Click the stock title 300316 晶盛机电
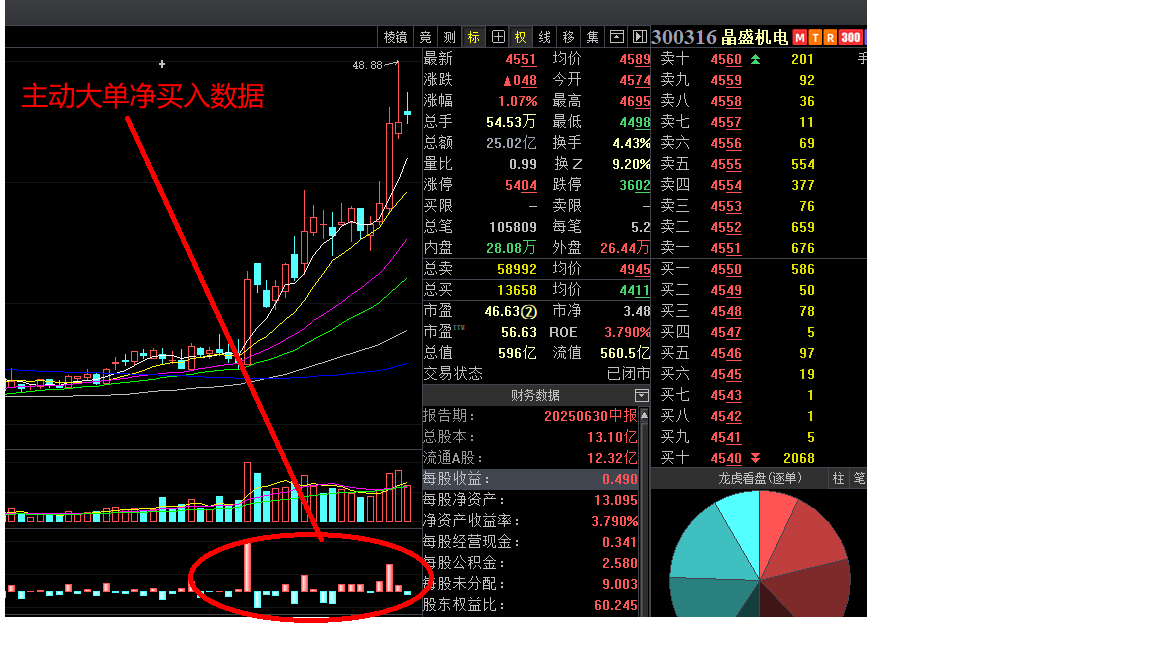Viewport: 1152px width, 648px height. 720,37
